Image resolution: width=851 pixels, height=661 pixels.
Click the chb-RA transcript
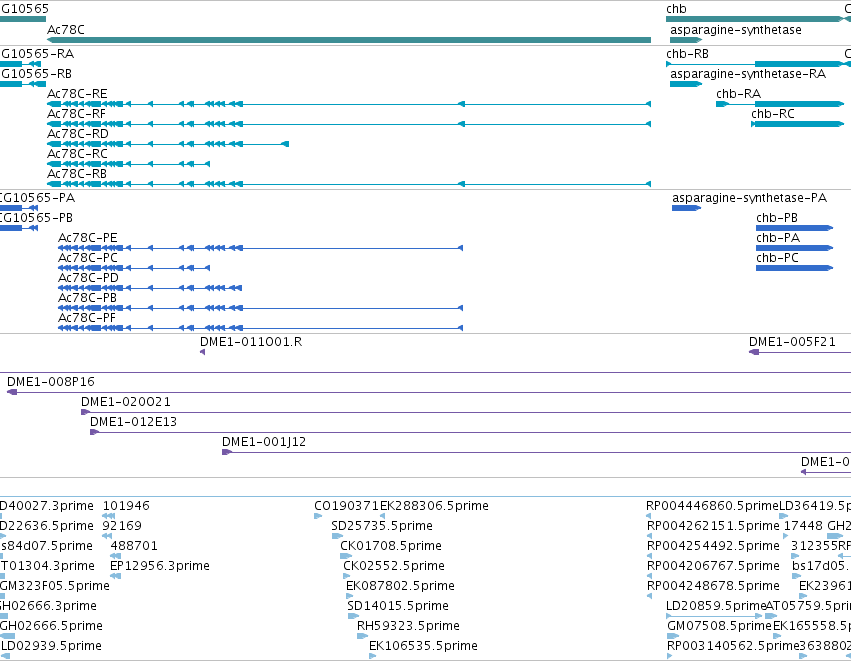tap(780, 104)
